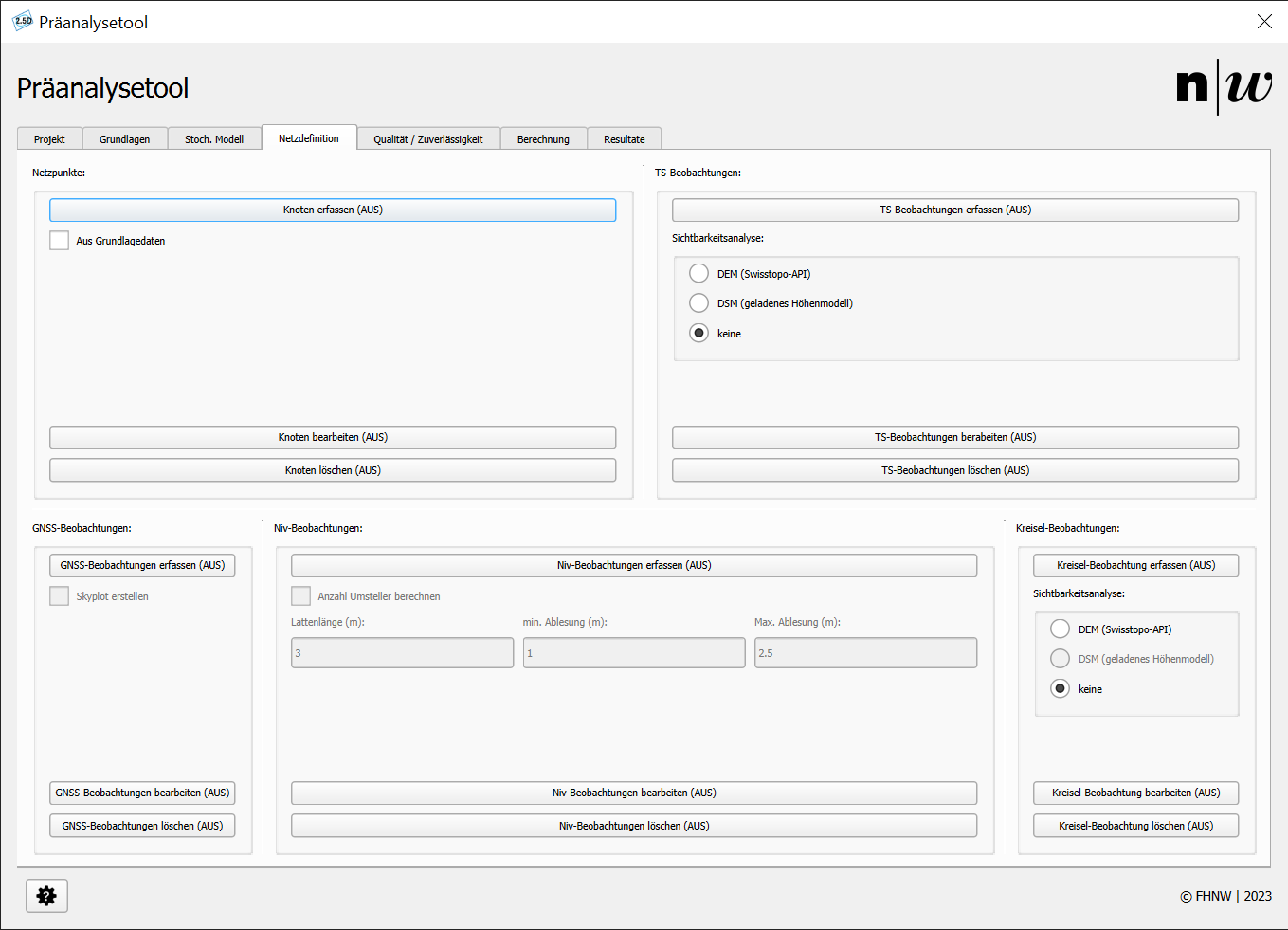Click the 'Netzpunkte:' section label
The width and height of the screenshot is (1288, 930).
tap(59, 173)
